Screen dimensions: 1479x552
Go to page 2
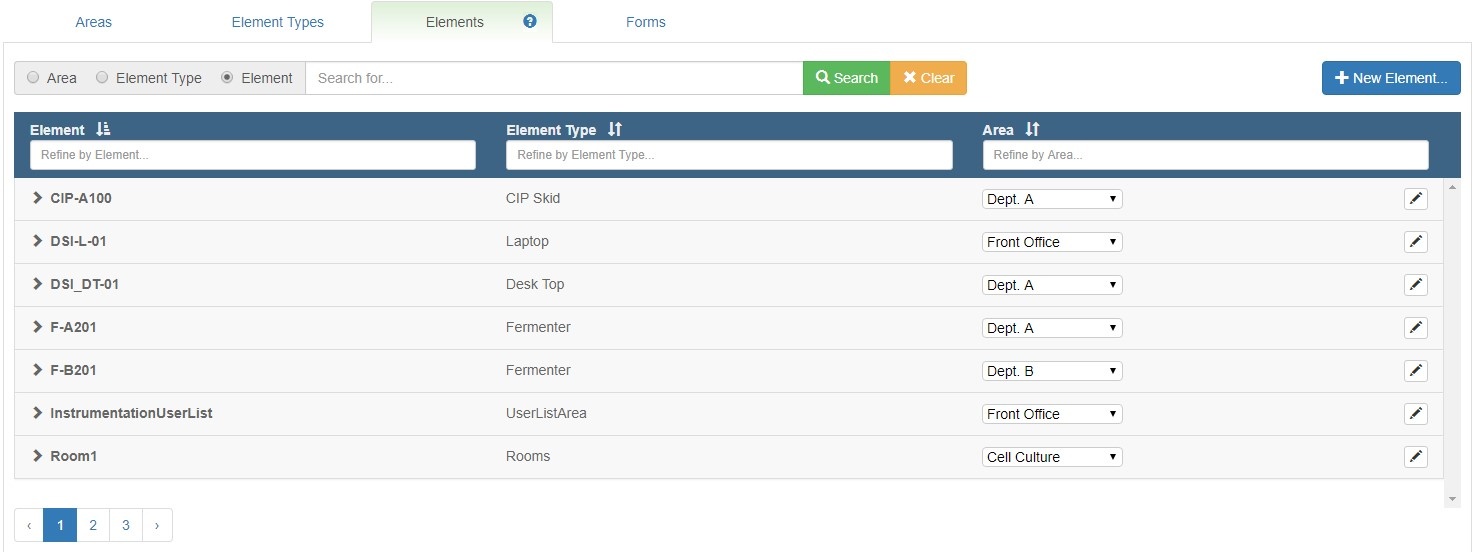(x=93, y=525)
